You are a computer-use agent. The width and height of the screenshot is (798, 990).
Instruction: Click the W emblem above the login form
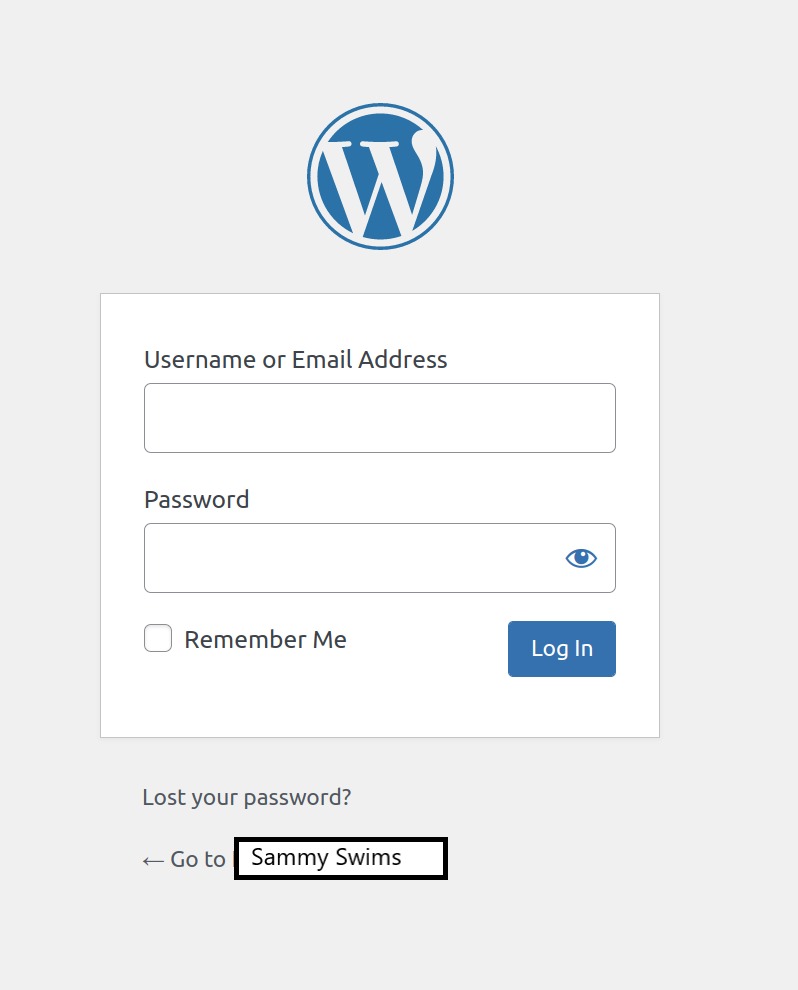[380, 175]
